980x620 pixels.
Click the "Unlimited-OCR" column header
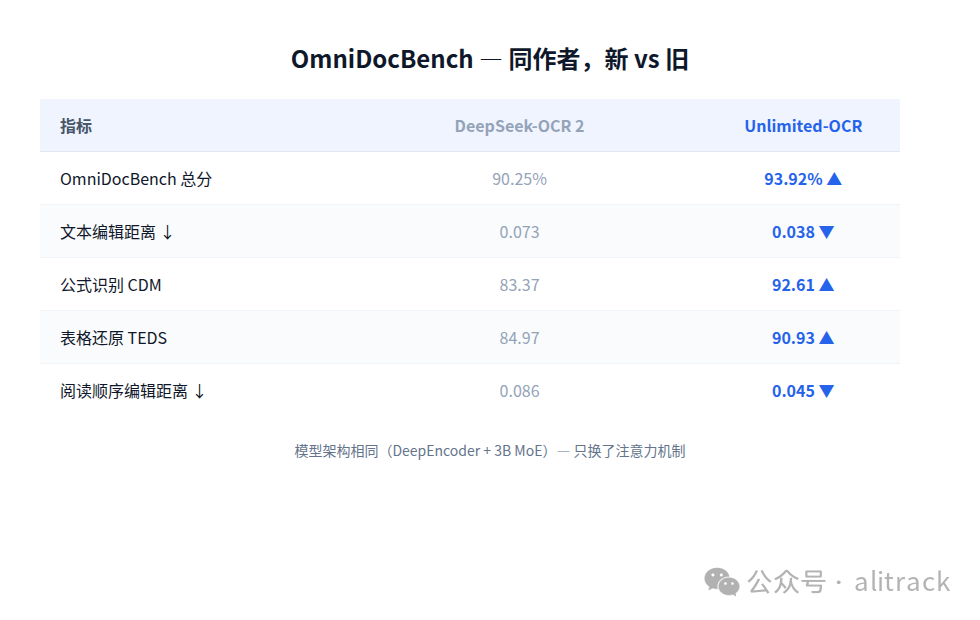coord(803,126)
